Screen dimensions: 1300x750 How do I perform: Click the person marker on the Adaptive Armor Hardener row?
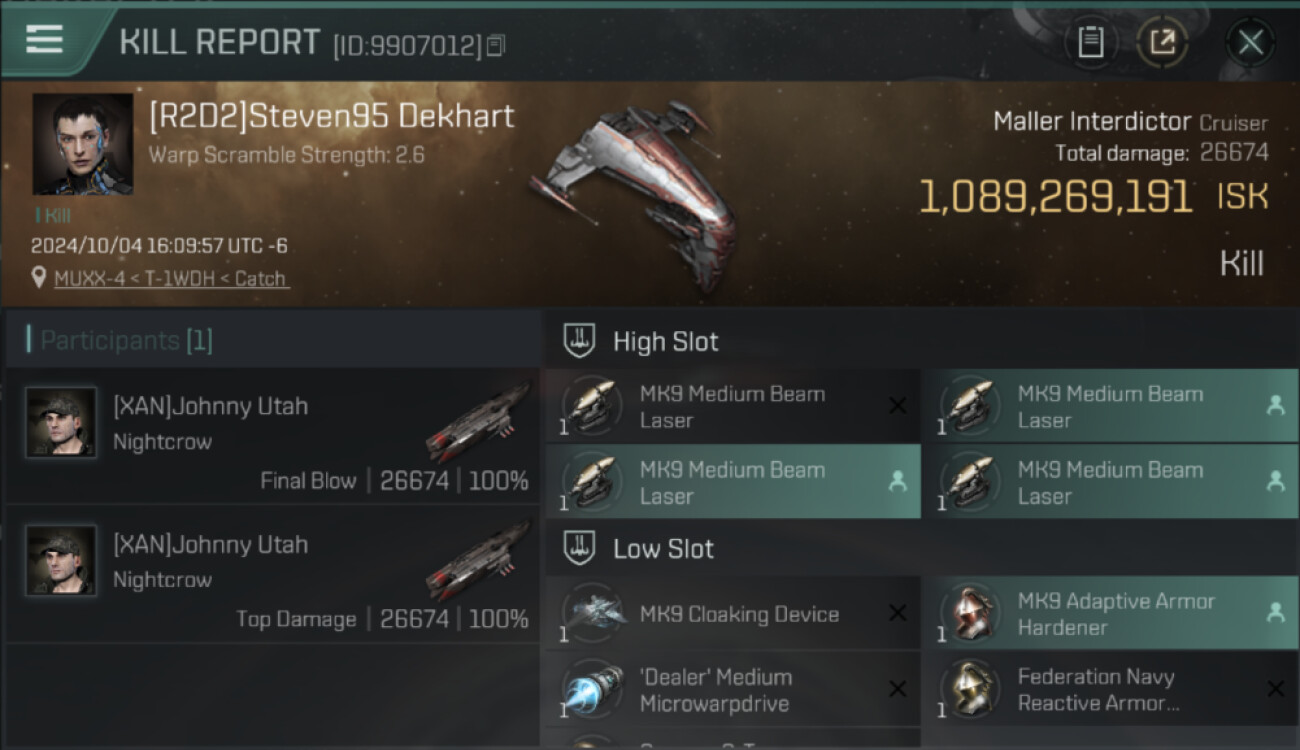pyautogui.click(x=1275, y=613)
